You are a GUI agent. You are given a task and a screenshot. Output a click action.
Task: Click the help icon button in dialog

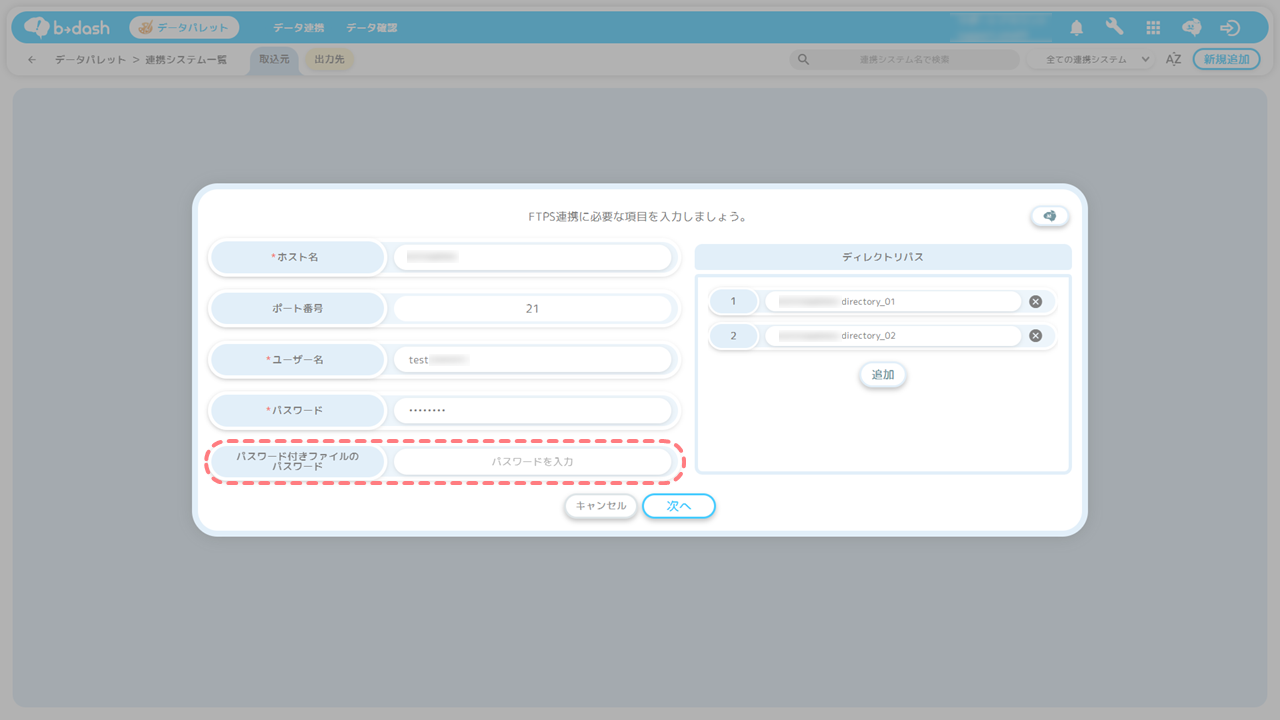(x=1049, y=216)
